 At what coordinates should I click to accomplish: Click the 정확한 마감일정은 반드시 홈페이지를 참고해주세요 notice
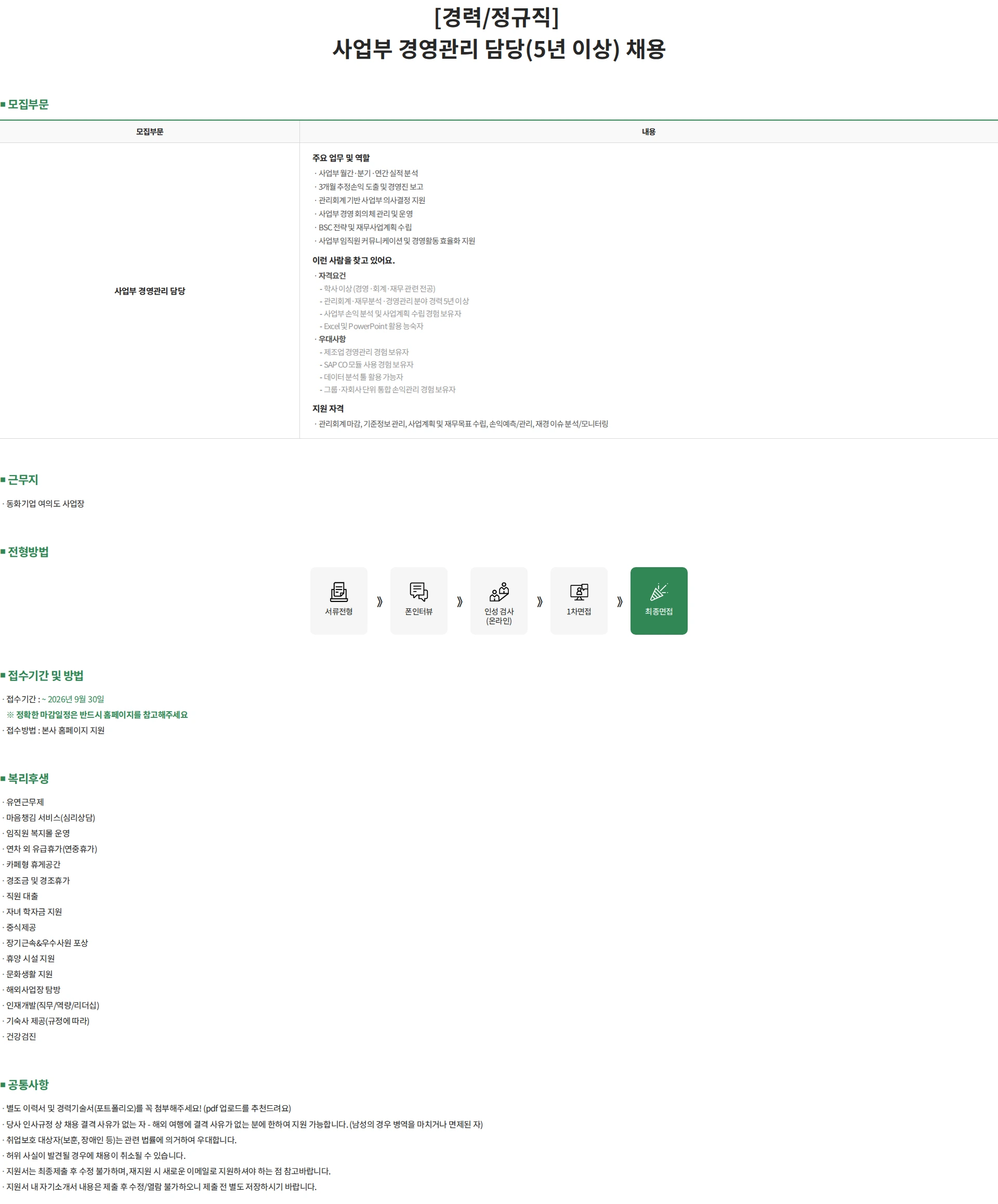(102, 714)
